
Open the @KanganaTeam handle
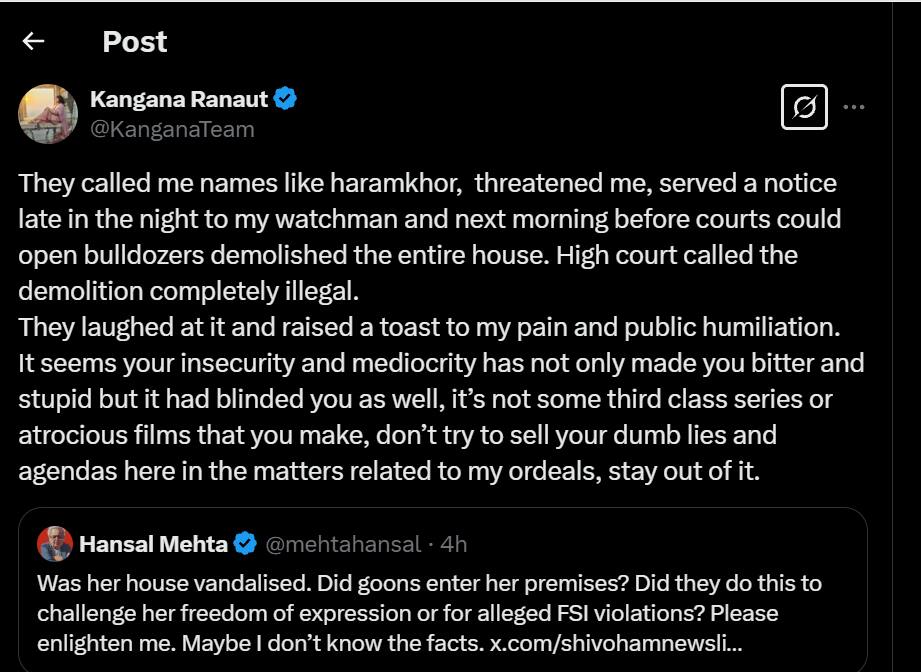[x=172, y=129]
